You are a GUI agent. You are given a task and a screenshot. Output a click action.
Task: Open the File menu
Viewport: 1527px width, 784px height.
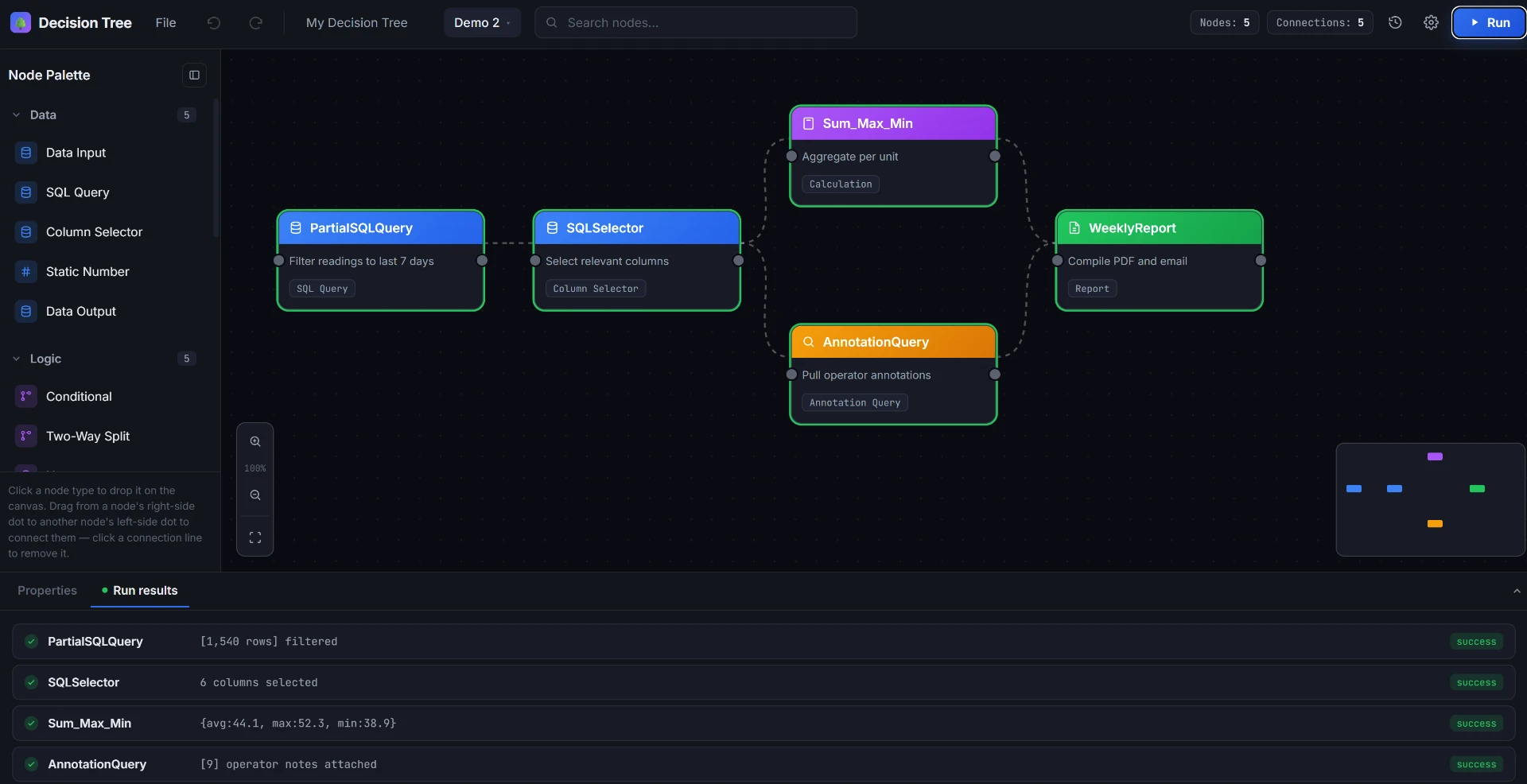pyautogui.click(x=165, y=22)
